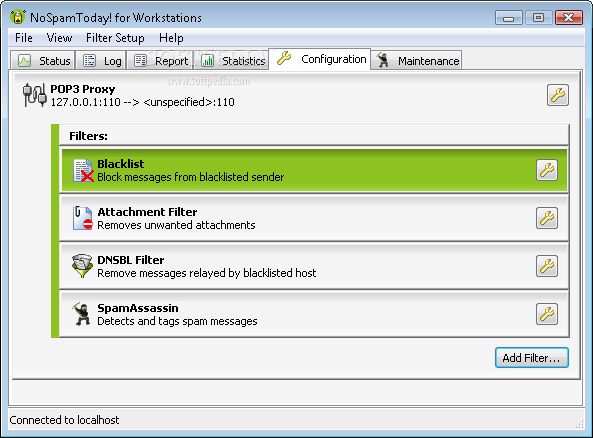Viewport: 593px width, 438px height.
Task: Open the Help menu
Action: (x=171, y=38)
